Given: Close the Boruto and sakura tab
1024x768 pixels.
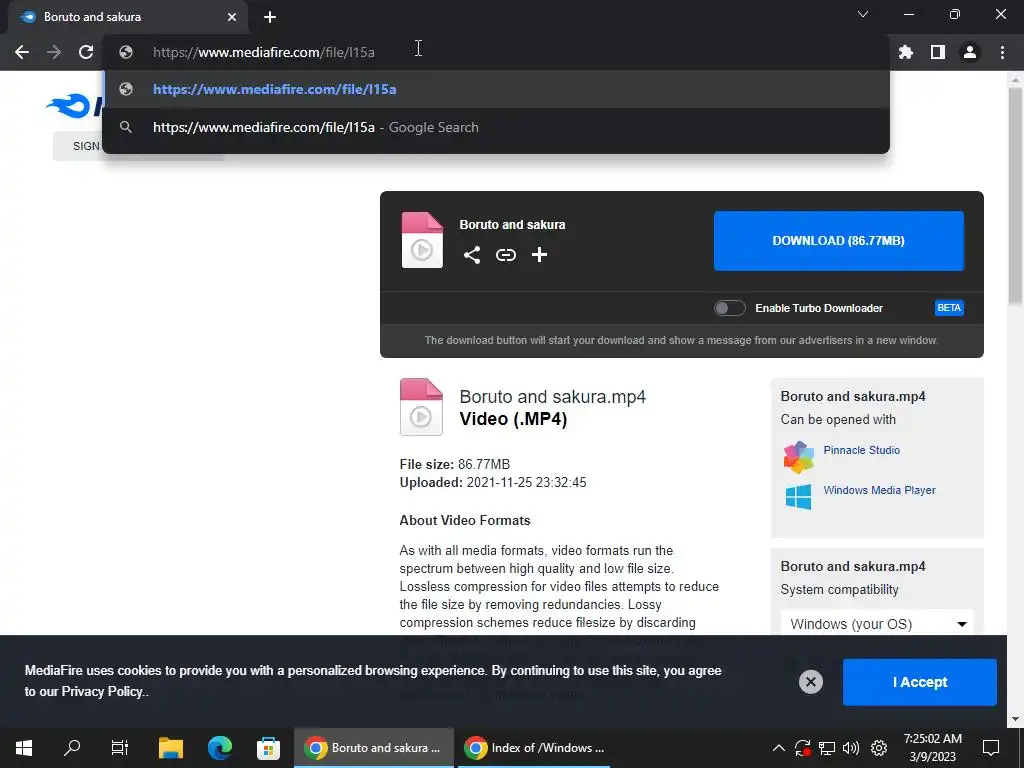Looking at the screenshot, I should tap(232, 17).
